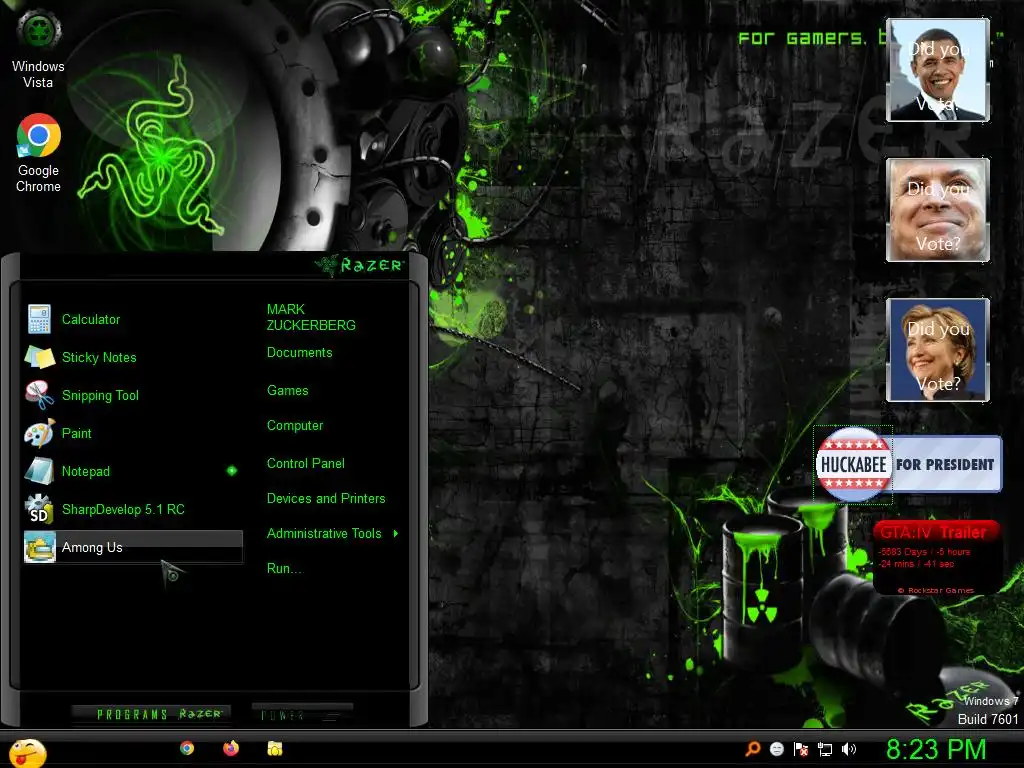Launch Calculator from the Start menu
Image resolution: width=1024 pixels, height=768 pixels.
tap(133, 319)
